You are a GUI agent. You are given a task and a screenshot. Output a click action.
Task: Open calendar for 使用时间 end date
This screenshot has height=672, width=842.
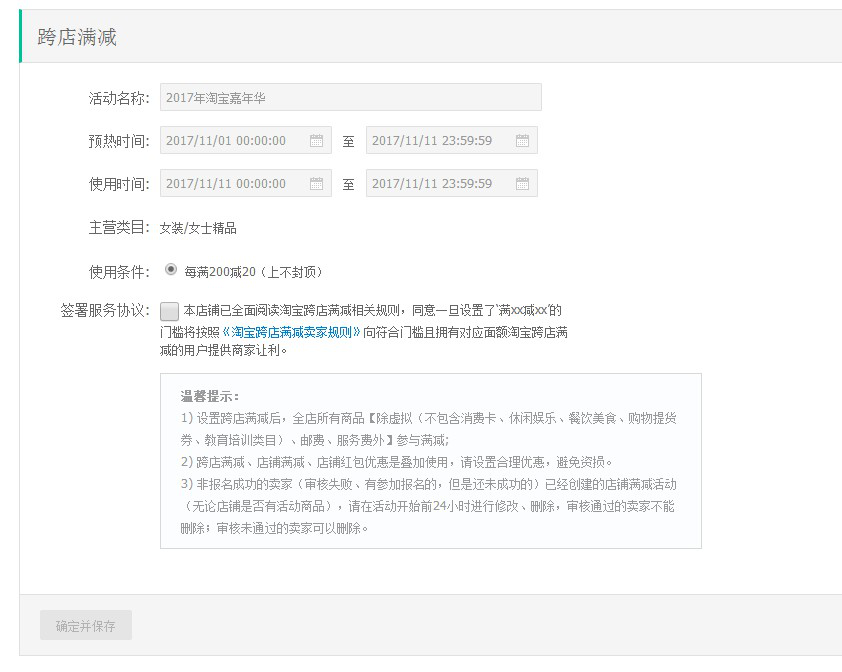click(x=522, y=184)
